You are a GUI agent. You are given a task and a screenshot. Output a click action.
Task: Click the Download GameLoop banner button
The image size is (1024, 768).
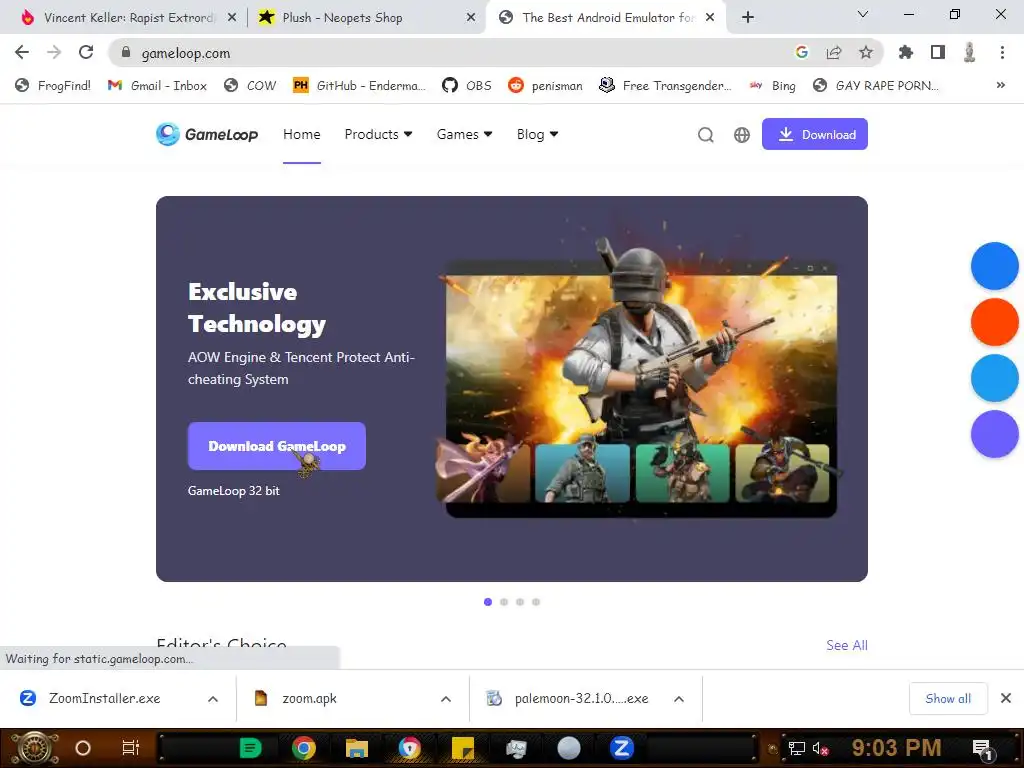[276, 446]
